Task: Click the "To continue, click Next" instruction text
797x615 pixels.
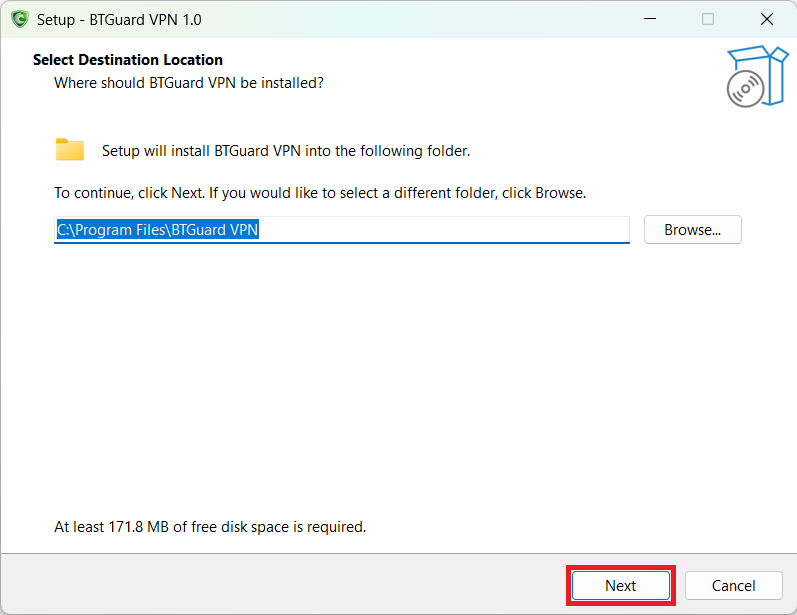Action: pyautogui.click(x=319, y=192)
